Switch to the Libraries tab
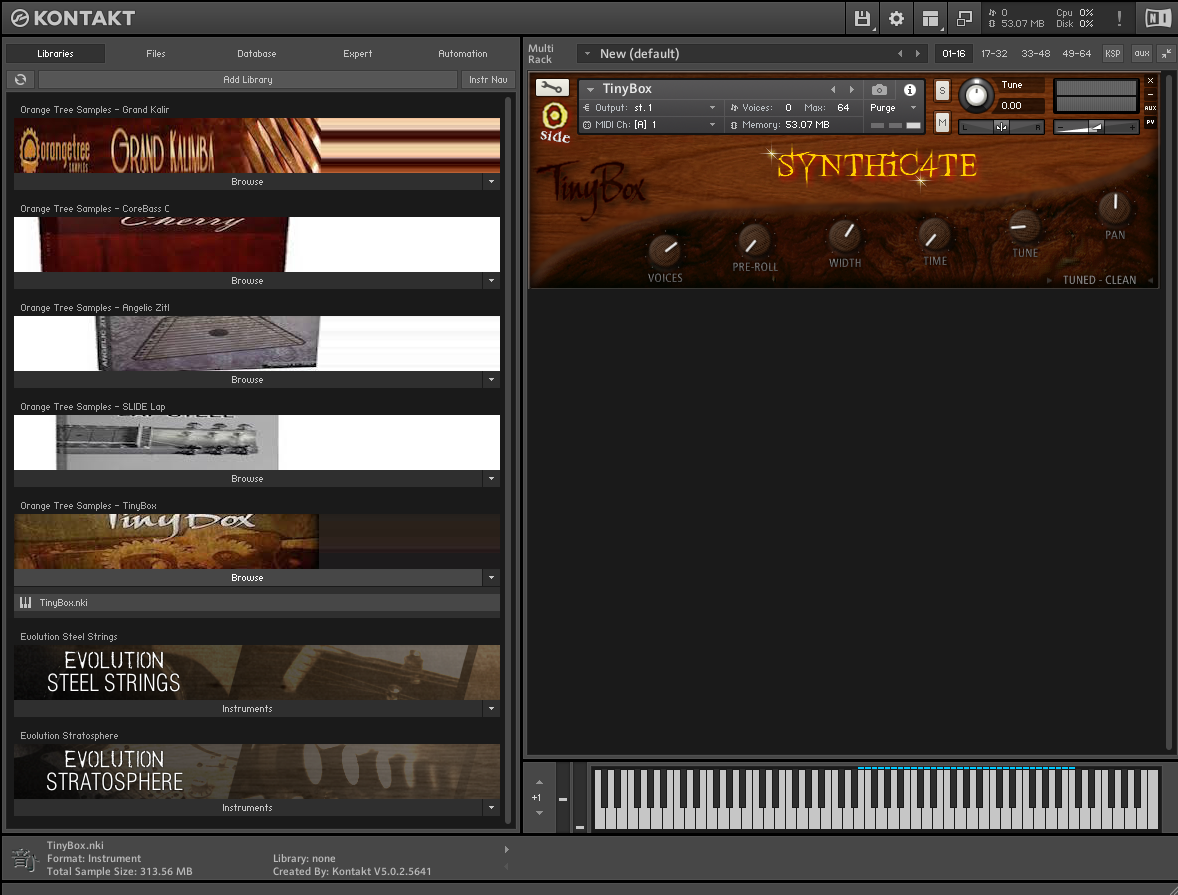This screenshot has height=895, width=1178. pos(56,53)
